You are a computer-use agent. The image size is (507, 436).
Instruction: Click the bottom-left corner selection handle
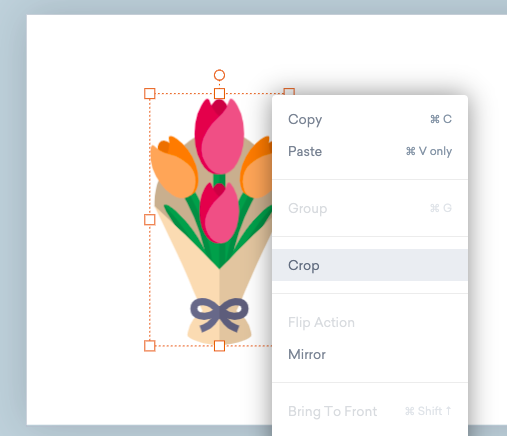(150, 346)
